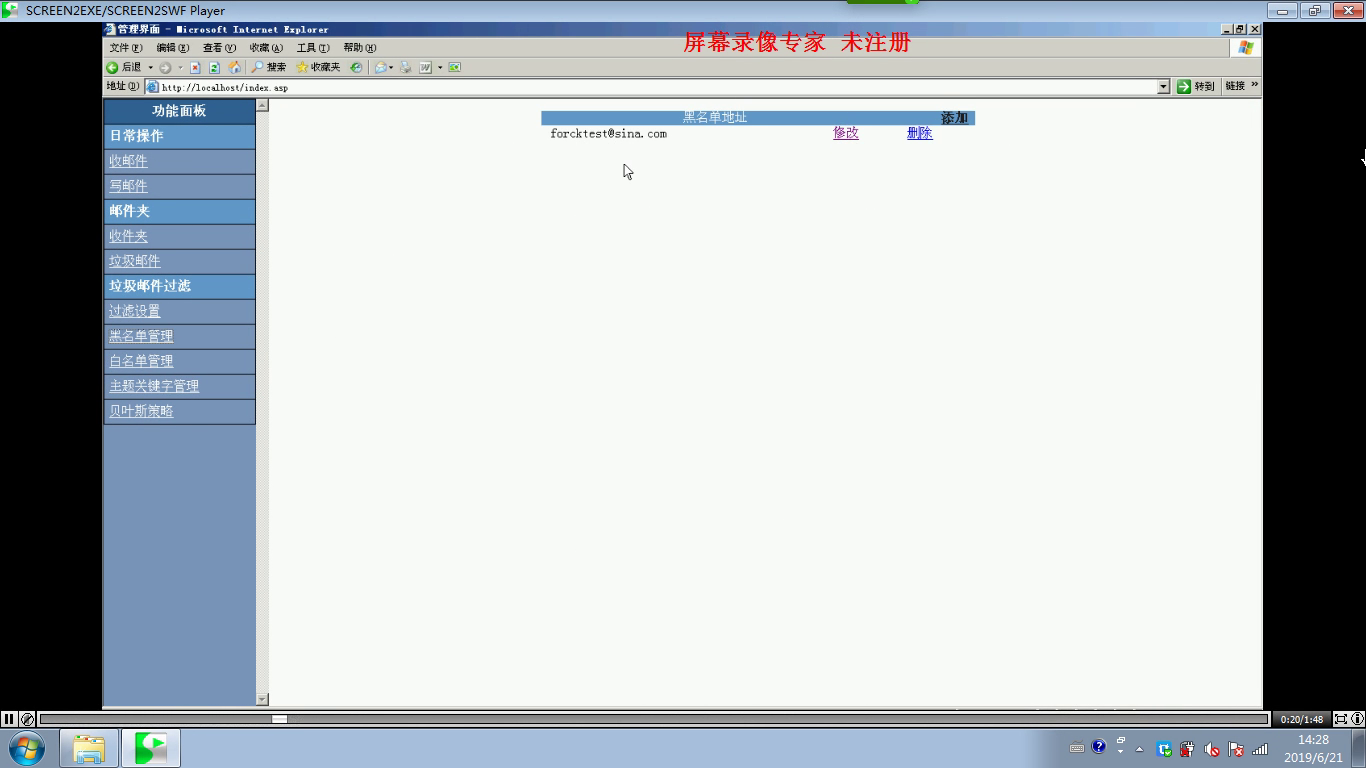Open 收件夹 in sidebar
Screen dimensions: 1366x768
128,236
